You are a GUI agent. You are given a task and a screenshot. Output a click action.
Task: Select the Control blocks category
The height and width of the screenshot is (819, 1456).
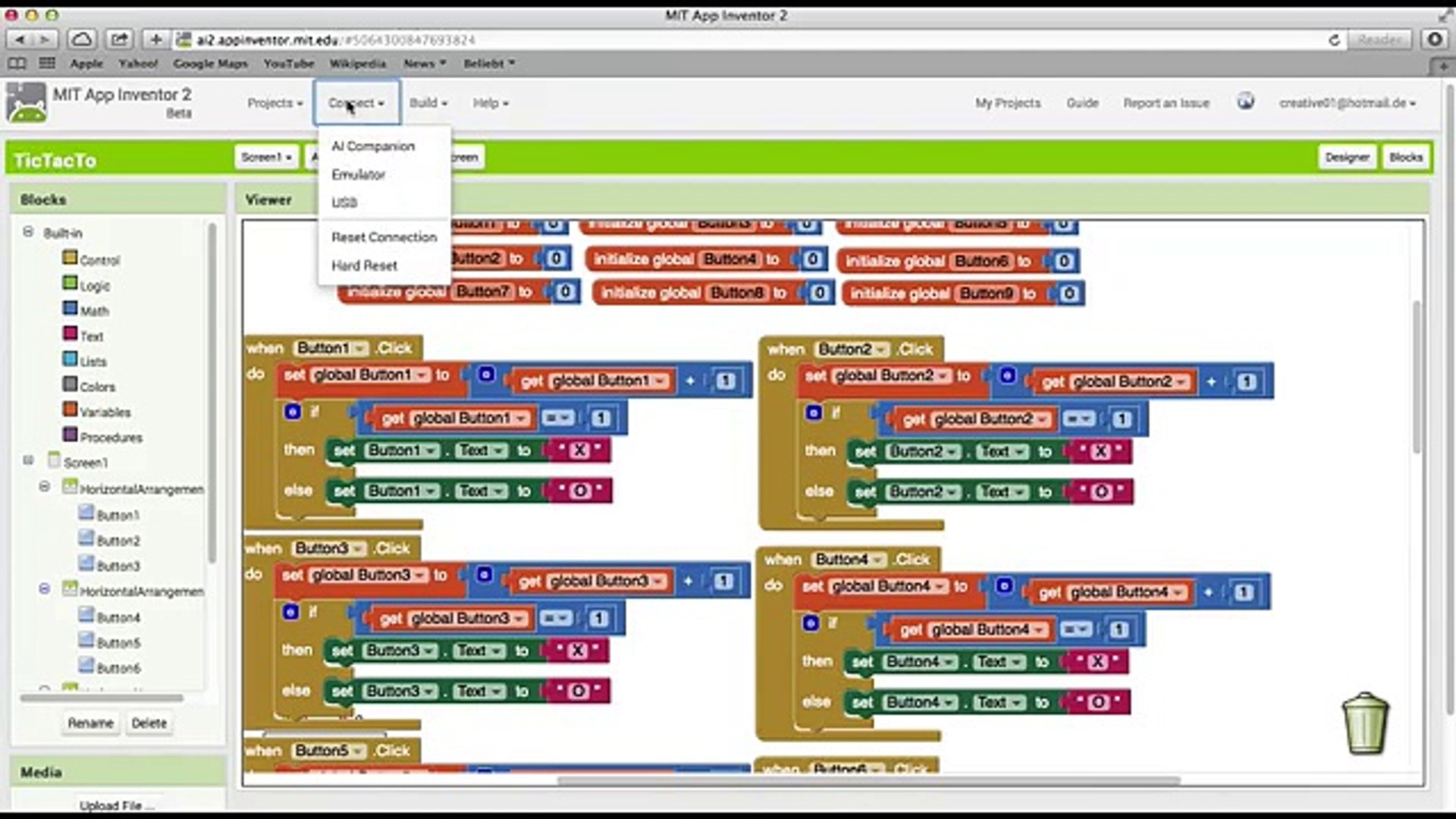click(99, 260)
